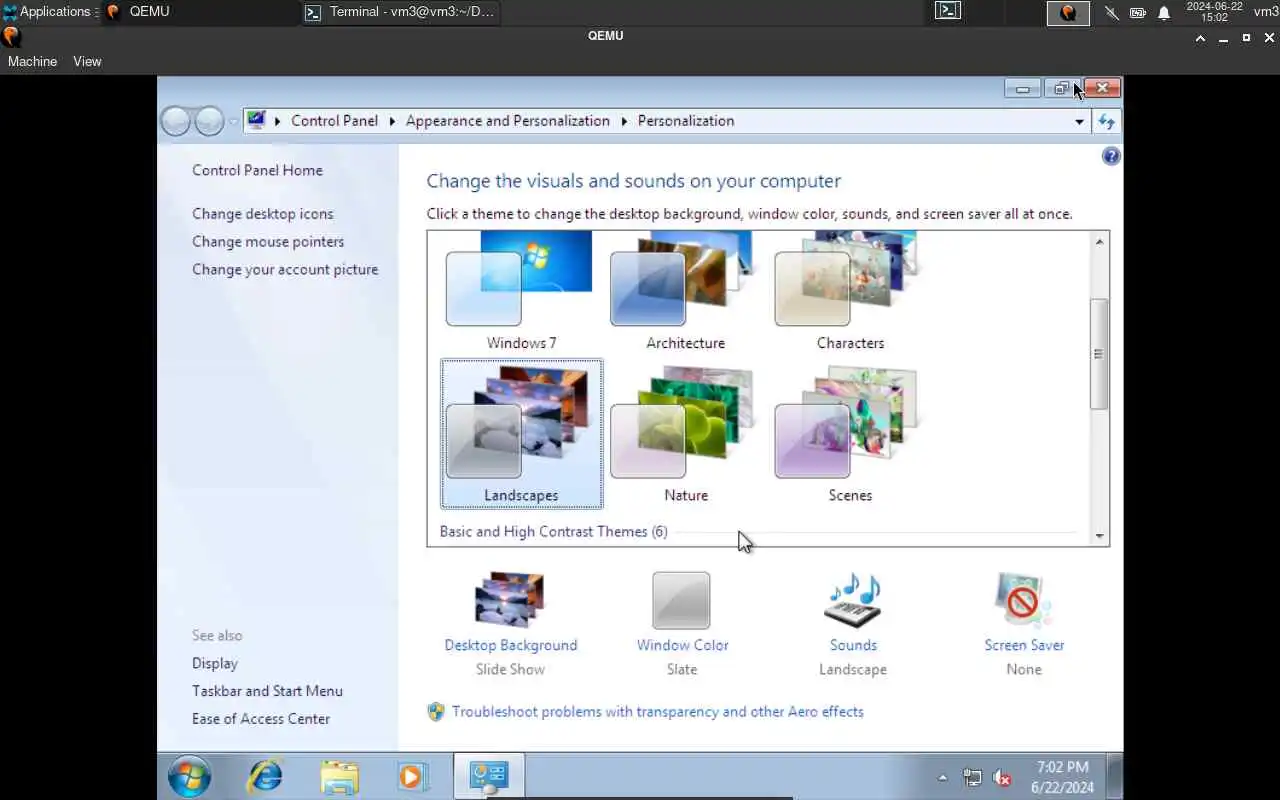The width and height of the screenshot is (1280, 800).
Task: Select the Landscapes theme
Action: pos(521,434)
